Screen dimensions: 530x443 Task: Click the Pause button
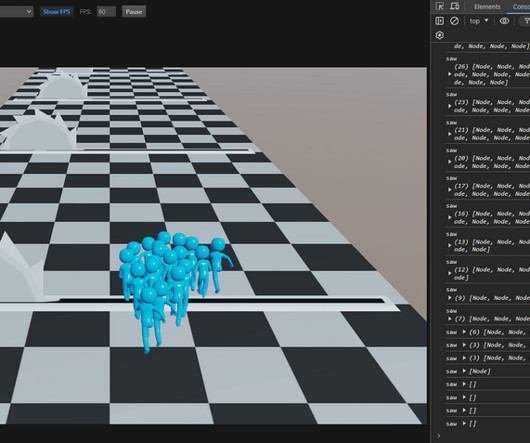134,11
